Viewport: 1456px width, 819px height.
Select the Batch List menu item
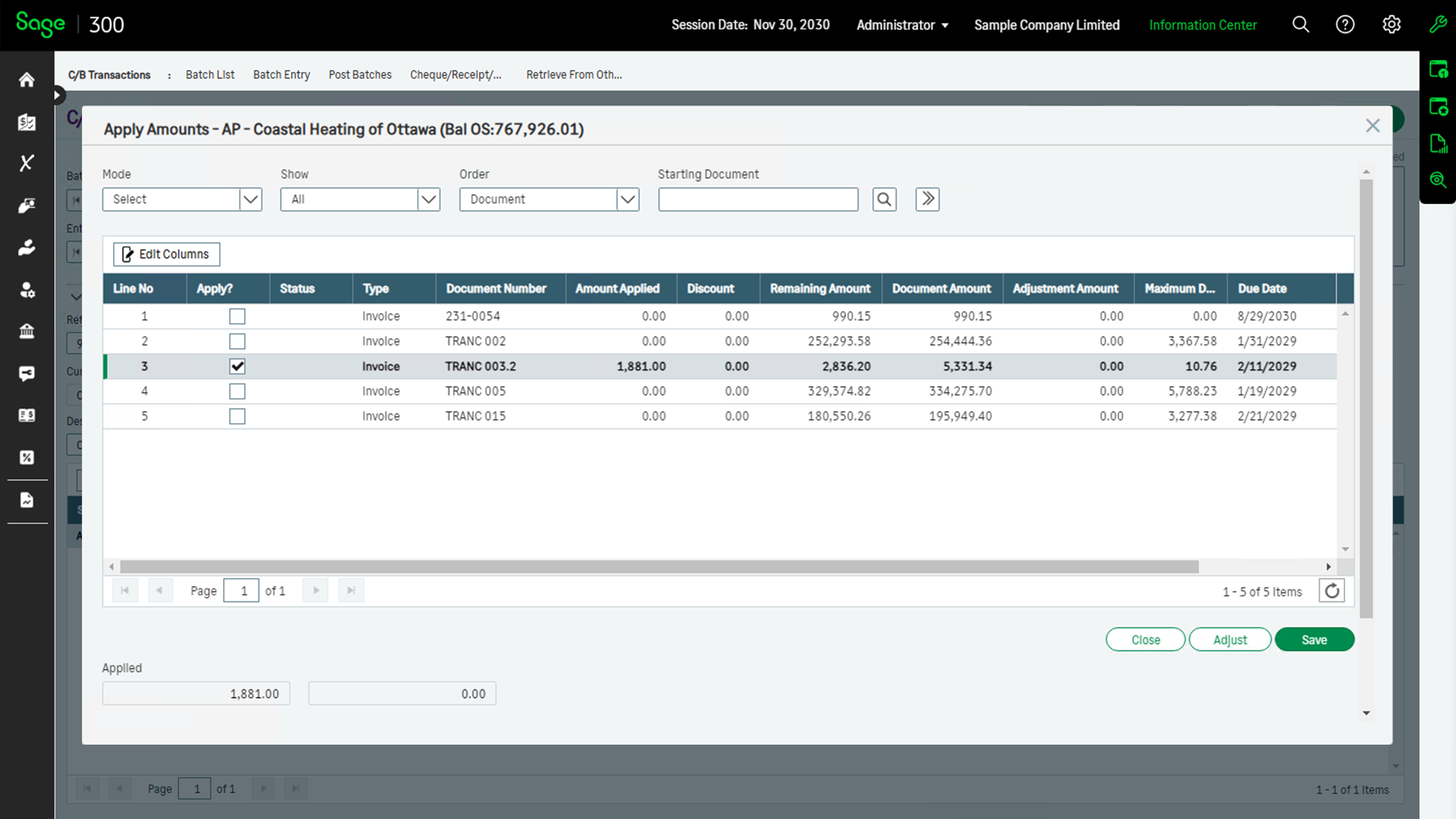click(x=209, y=74)
